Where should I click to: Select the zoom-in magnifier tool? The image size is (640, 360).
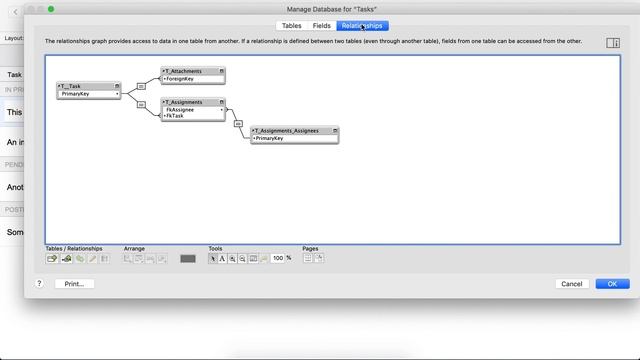[232, 258]
